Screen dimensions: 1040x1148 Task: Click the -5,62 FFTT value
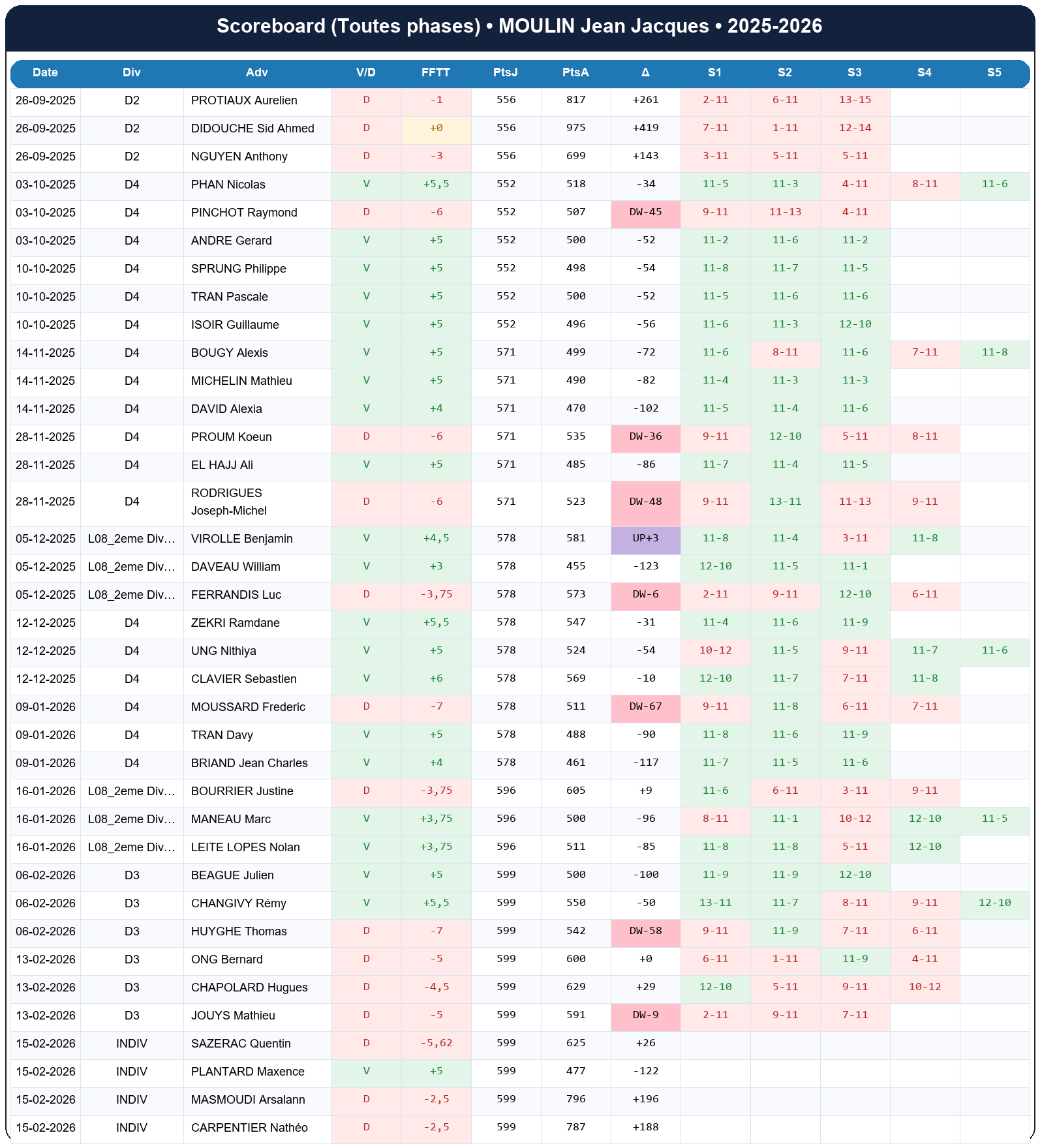436,1044
